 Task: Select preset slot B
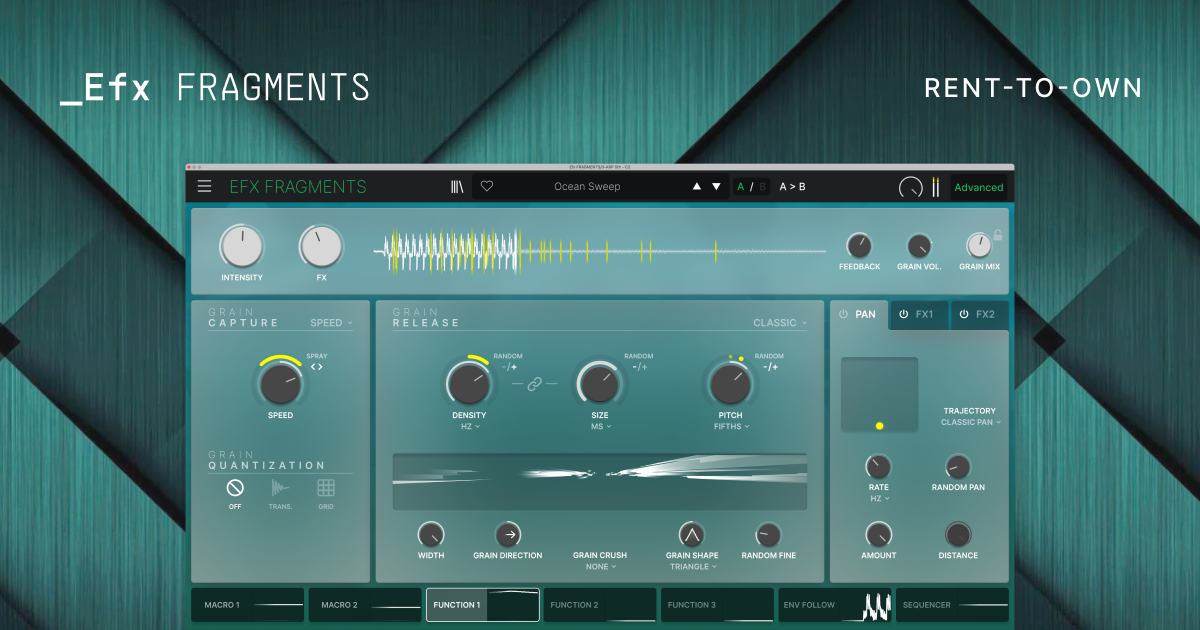762,187
